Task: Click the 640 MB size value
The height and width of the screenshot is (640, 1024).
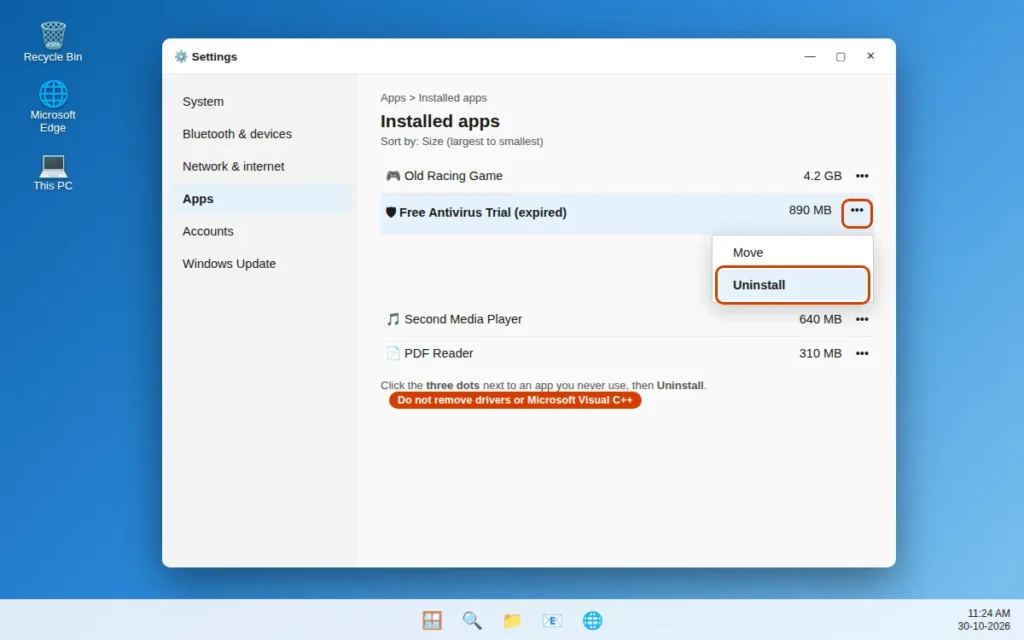Action: (x=820, y=319)
